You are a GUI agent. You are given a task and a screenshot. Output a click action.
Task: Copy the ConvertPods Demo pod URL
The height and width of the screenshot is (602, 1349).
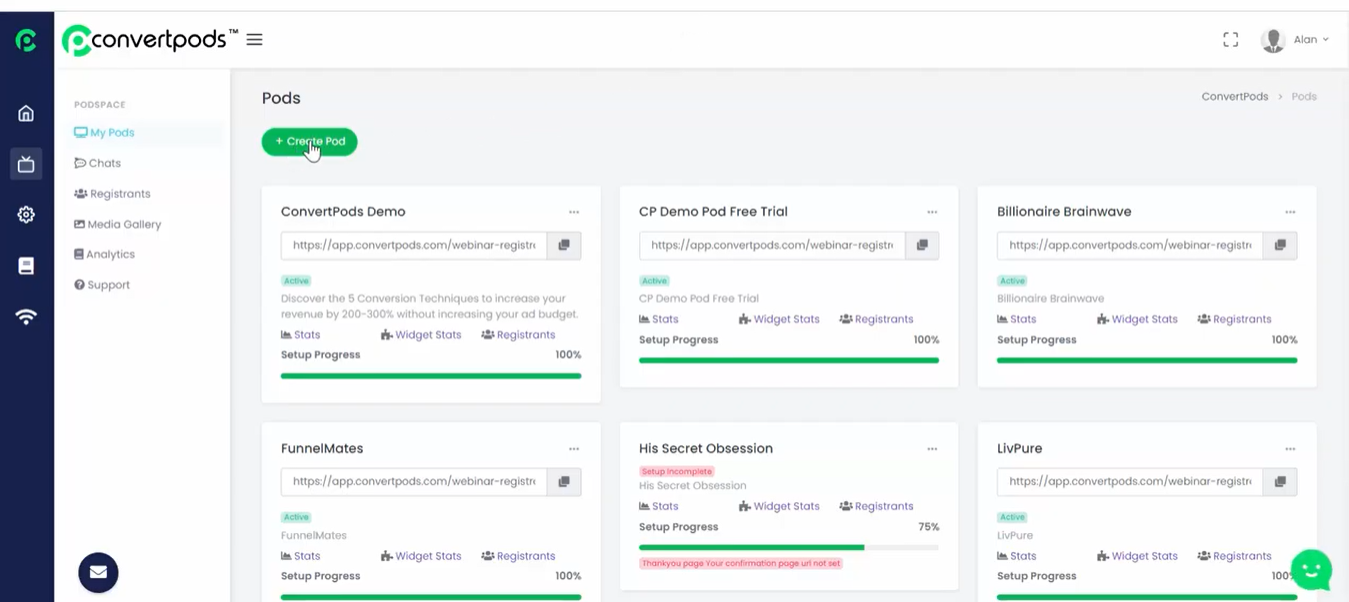(564, 245)
